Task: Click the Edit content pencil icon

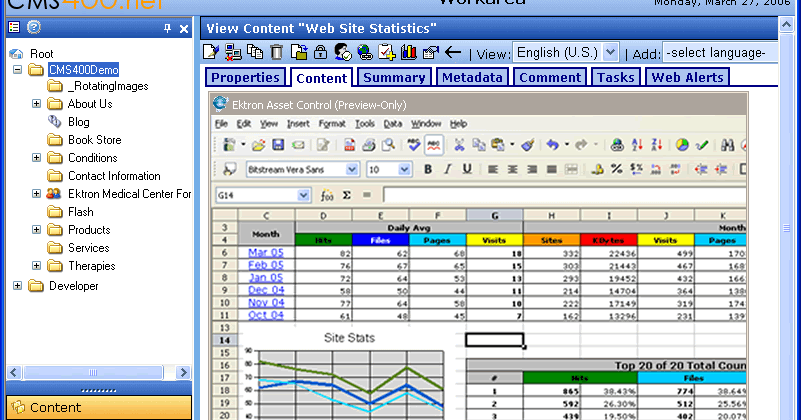Action: point(210,52)
